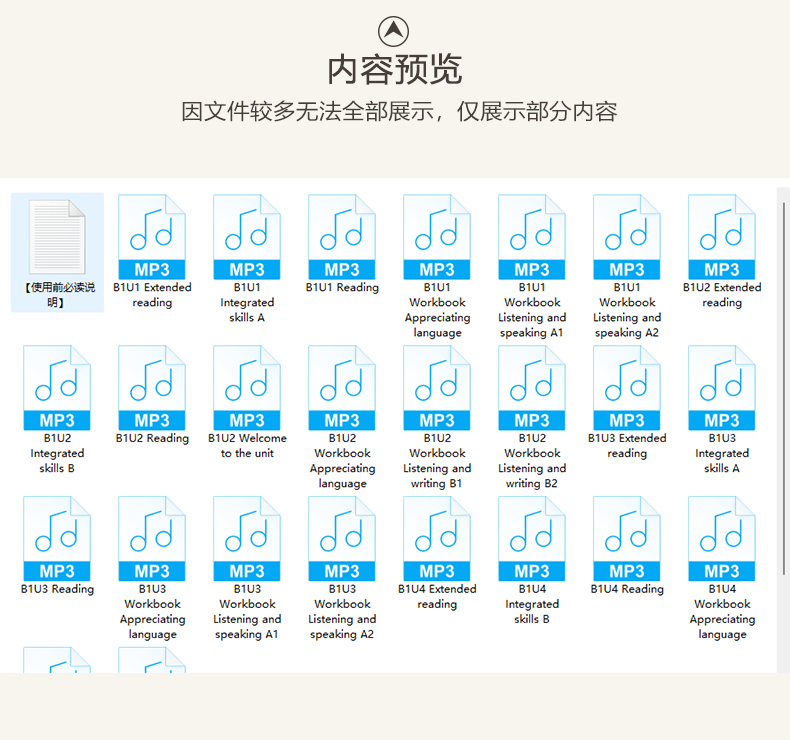
Task: Select B1U1 Workbook Appreciating language MP3 icon
Action: click(x=437, y=237)
